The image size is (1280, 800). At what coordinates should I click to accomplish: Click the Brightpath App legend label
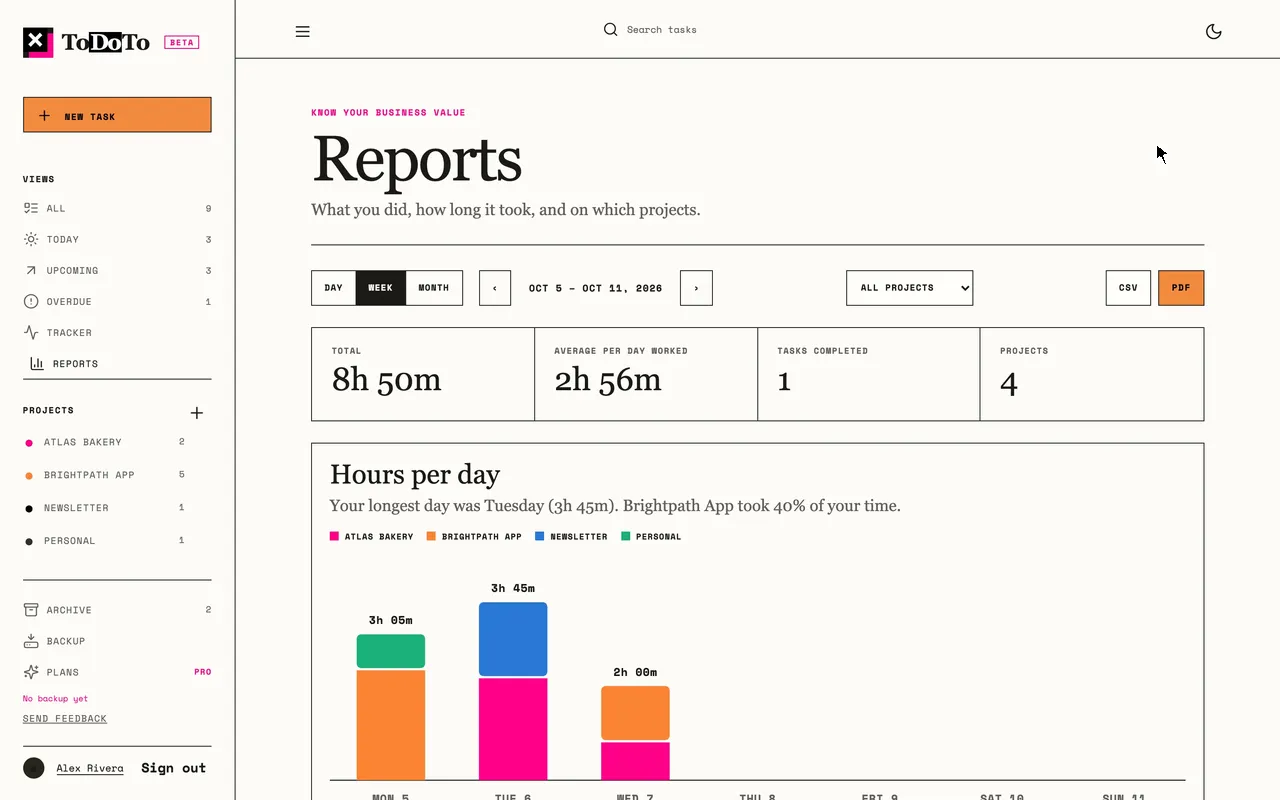point(482,537)
